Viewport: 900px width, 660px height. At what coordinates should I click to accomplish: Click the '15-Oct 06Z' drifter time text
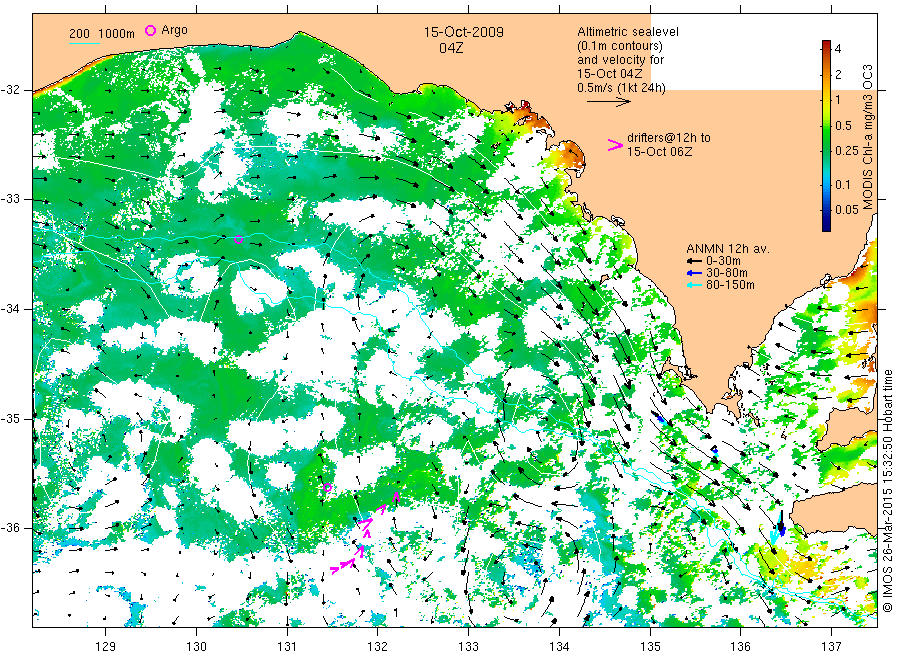(x=660, y=152)
